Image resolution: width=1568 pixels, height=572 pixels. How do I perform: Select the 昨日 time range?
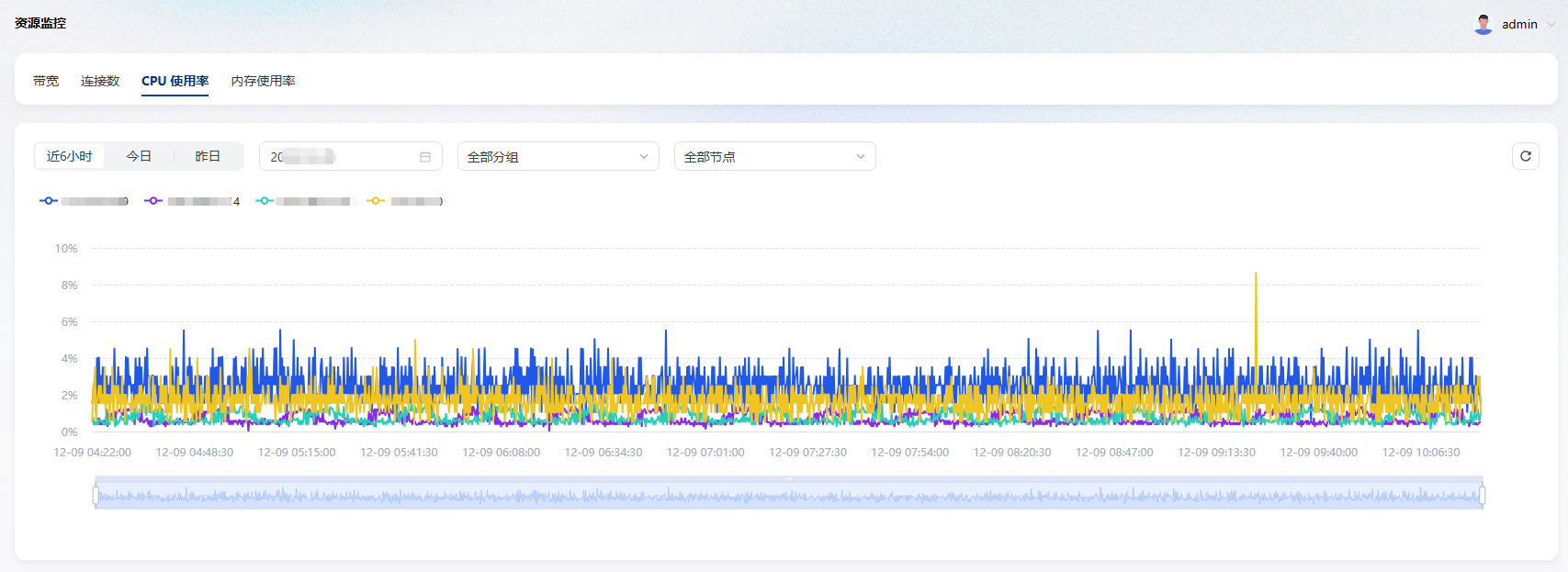click(x=208, y=156)
